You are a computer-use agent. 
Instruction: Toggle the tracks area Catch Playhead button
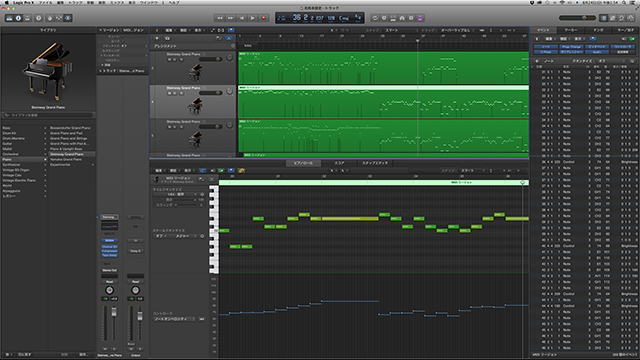click(231, 30)
